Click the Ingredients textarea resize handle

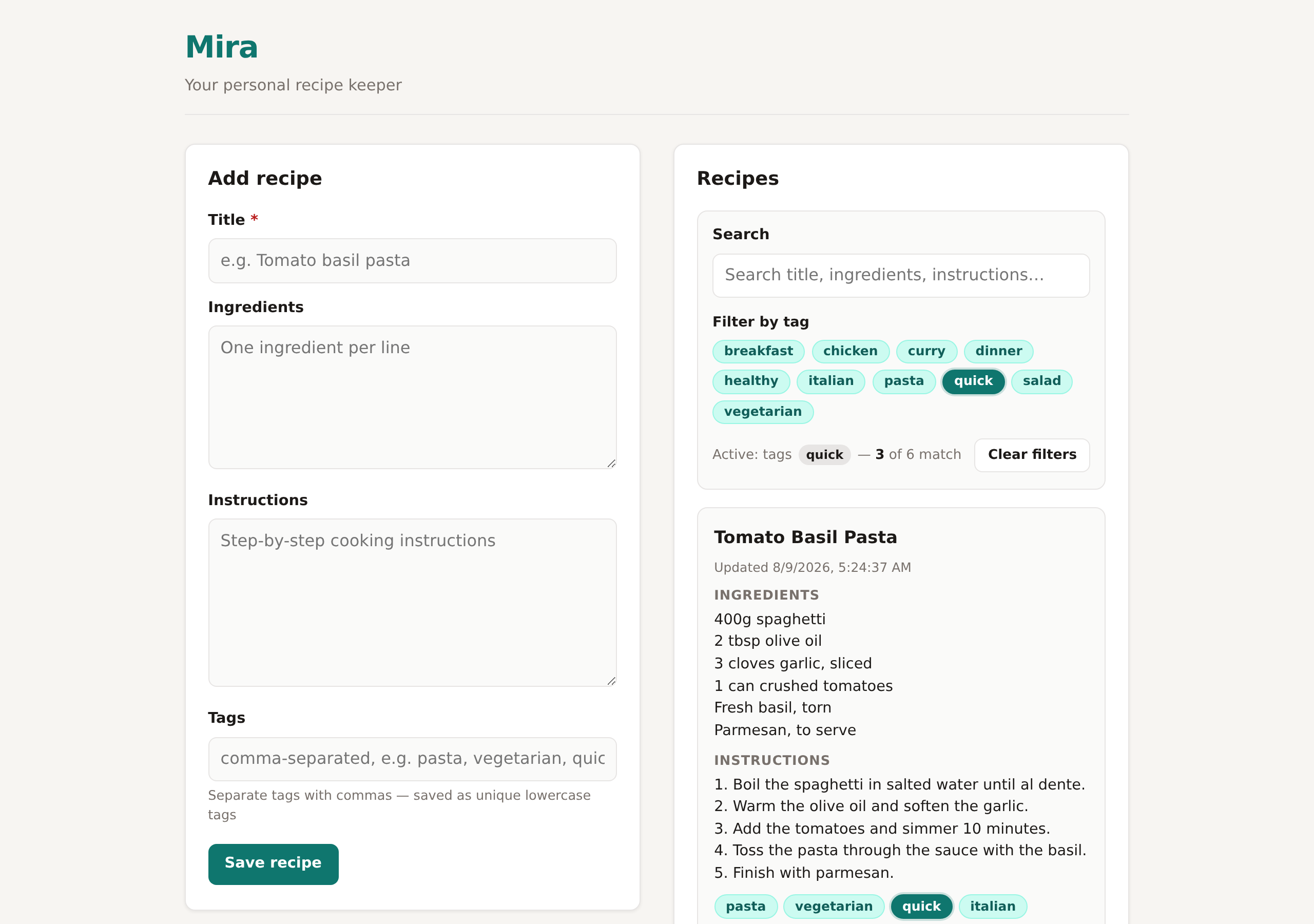[611, 463]
